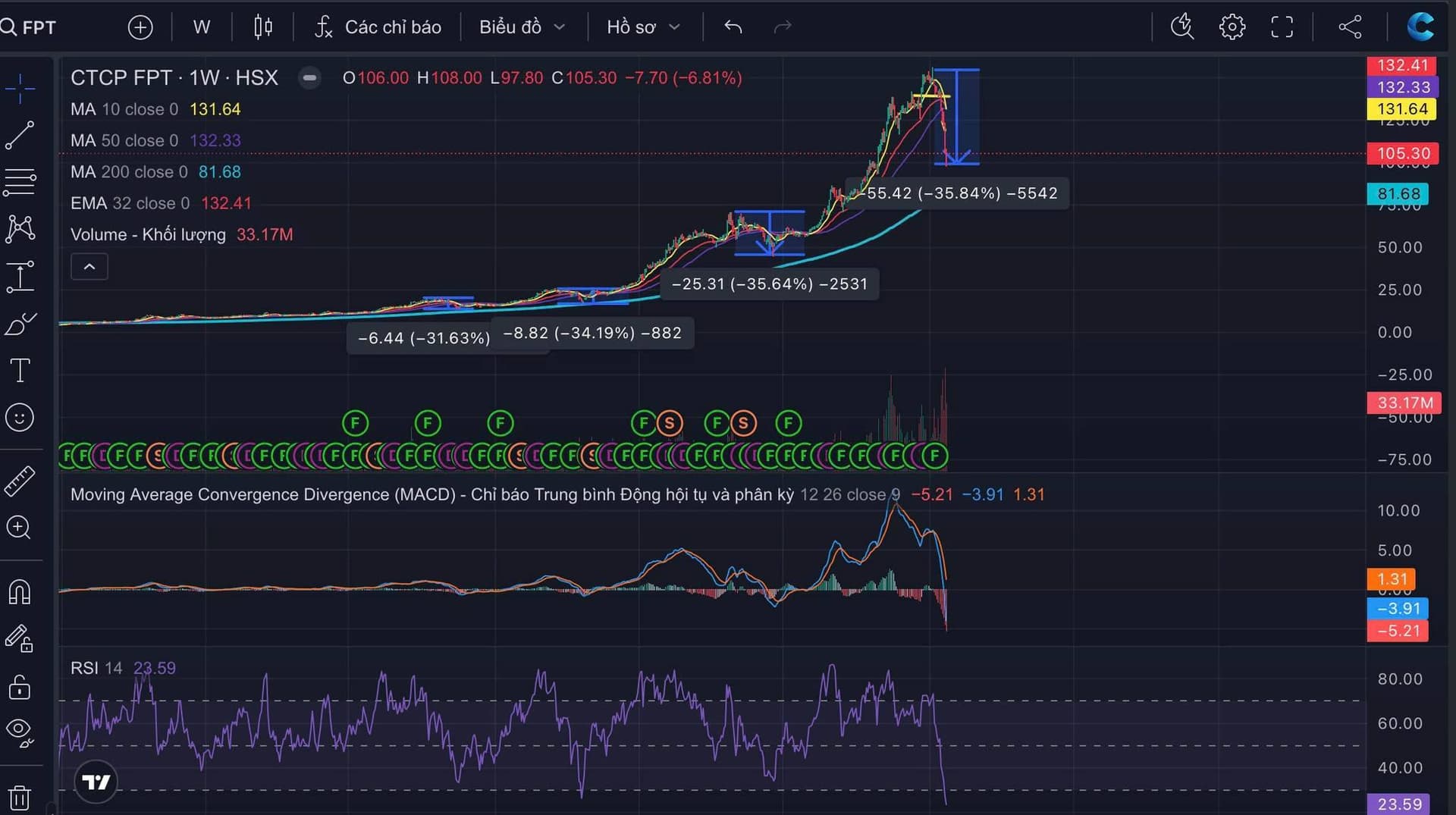Select the brush drawing tool
This screenshot has width=1456, height=815.
click(x=20, y=324)
